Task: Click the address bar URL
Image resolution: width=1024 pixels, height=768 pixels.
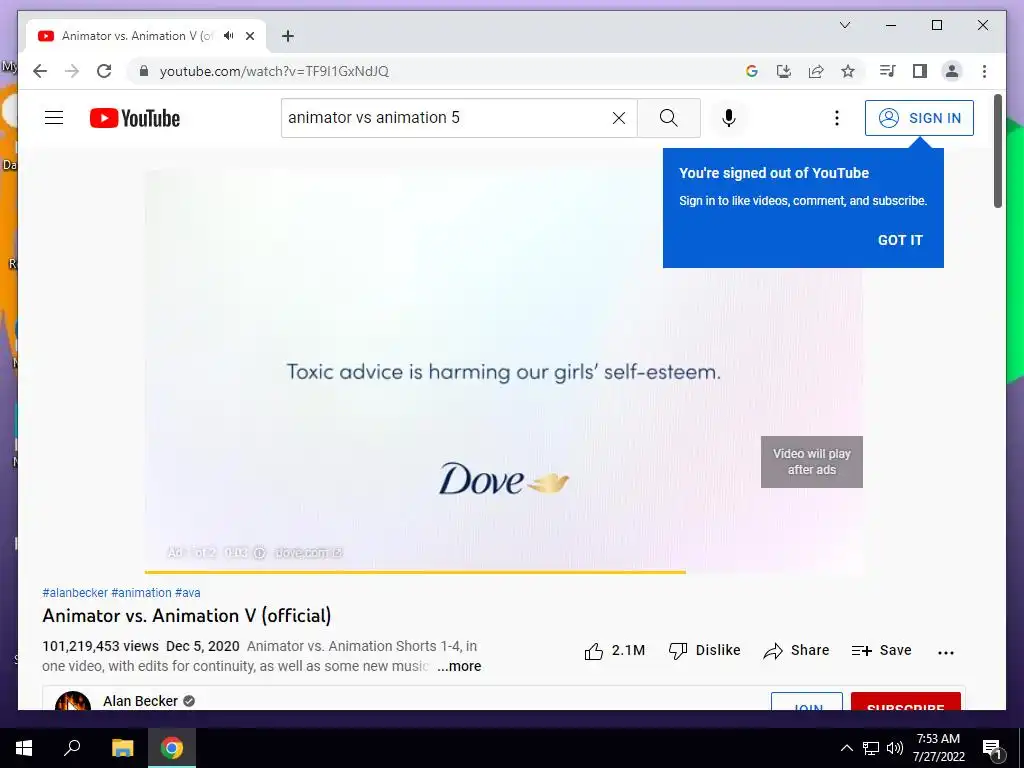Action: pyautogui.click(x=274, y=71)
